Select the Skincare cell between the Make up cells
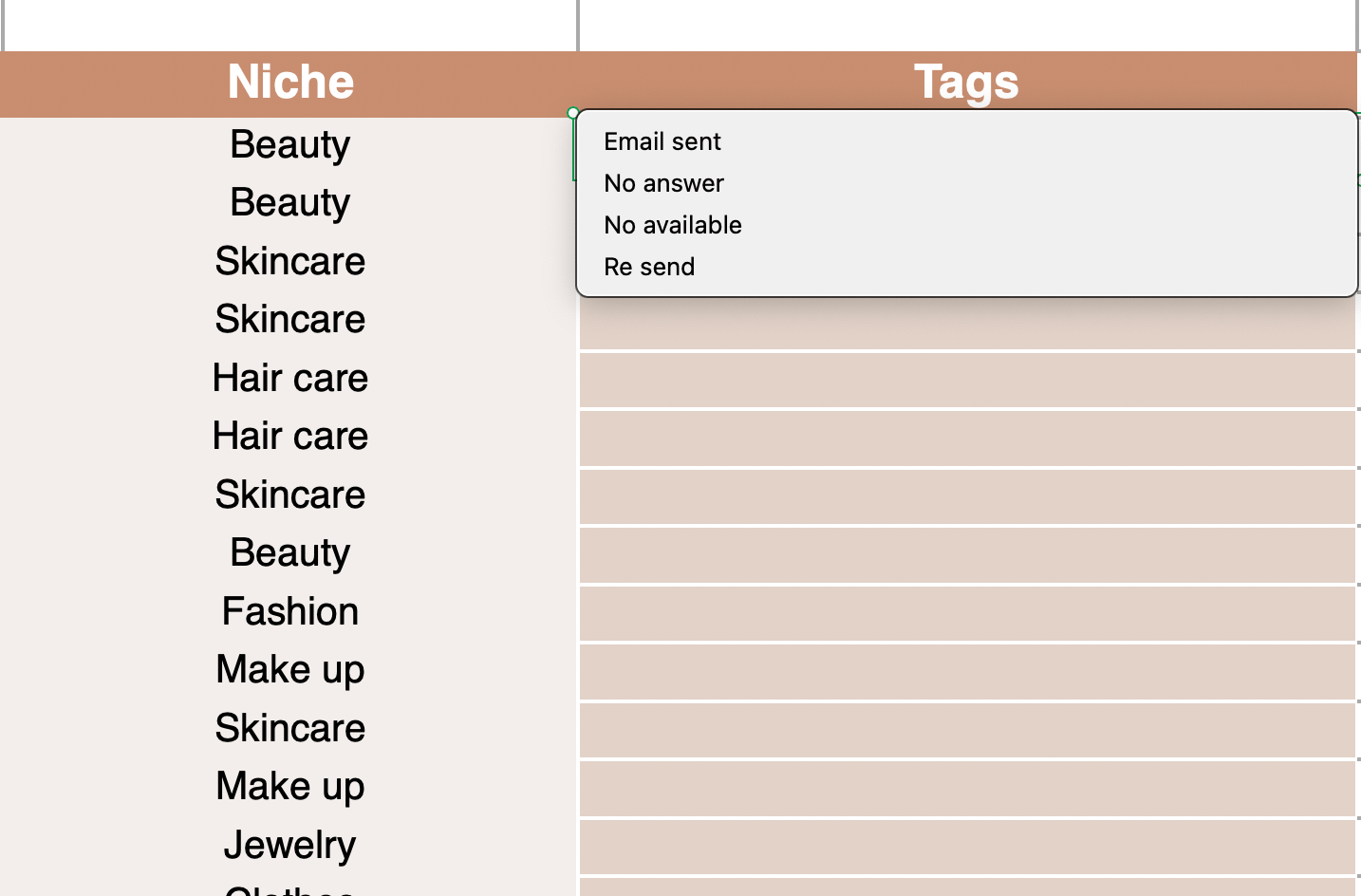 pyautogui.click(x=290, y=729)
